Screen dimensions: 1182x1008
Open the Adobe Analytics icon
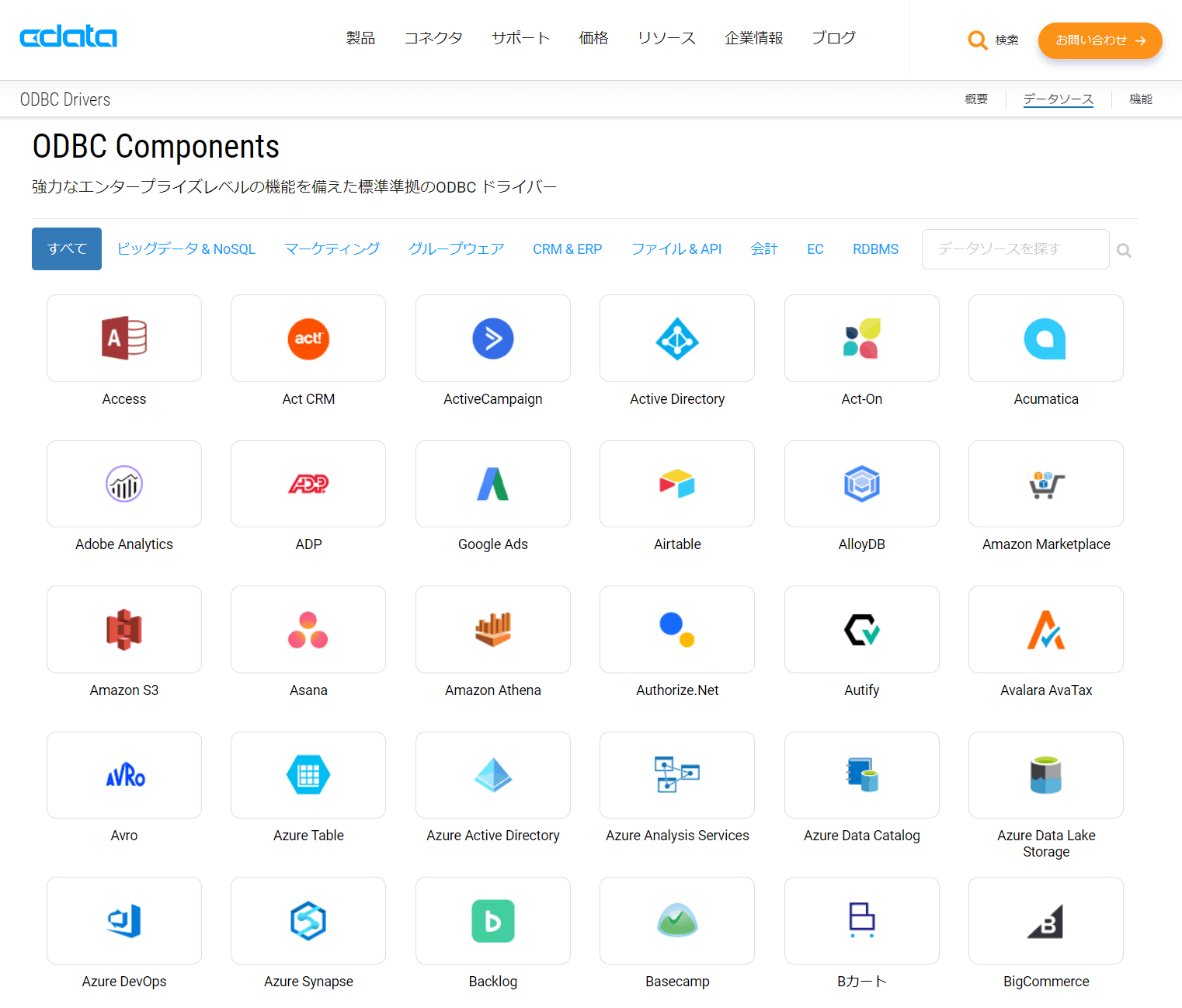click(124, 484)
